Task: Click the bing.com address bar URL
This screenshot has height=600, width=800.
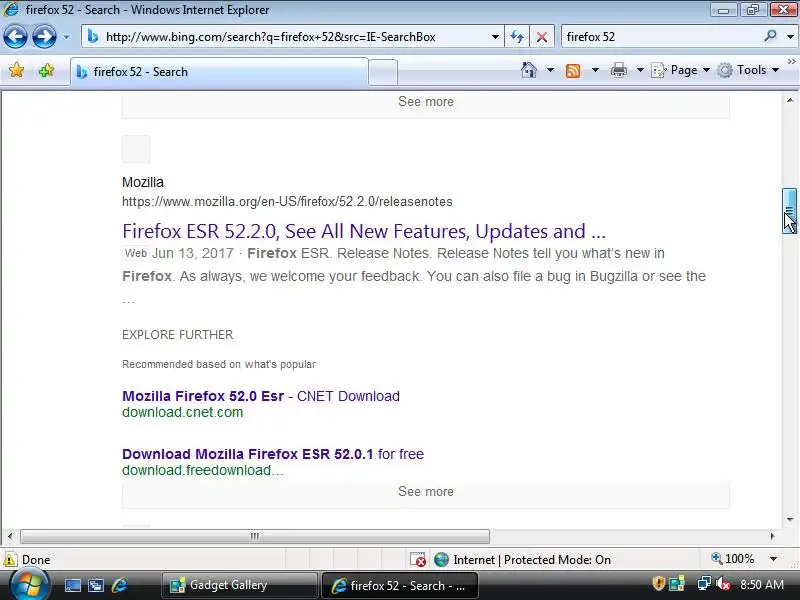Action: [x=270, y=37]
